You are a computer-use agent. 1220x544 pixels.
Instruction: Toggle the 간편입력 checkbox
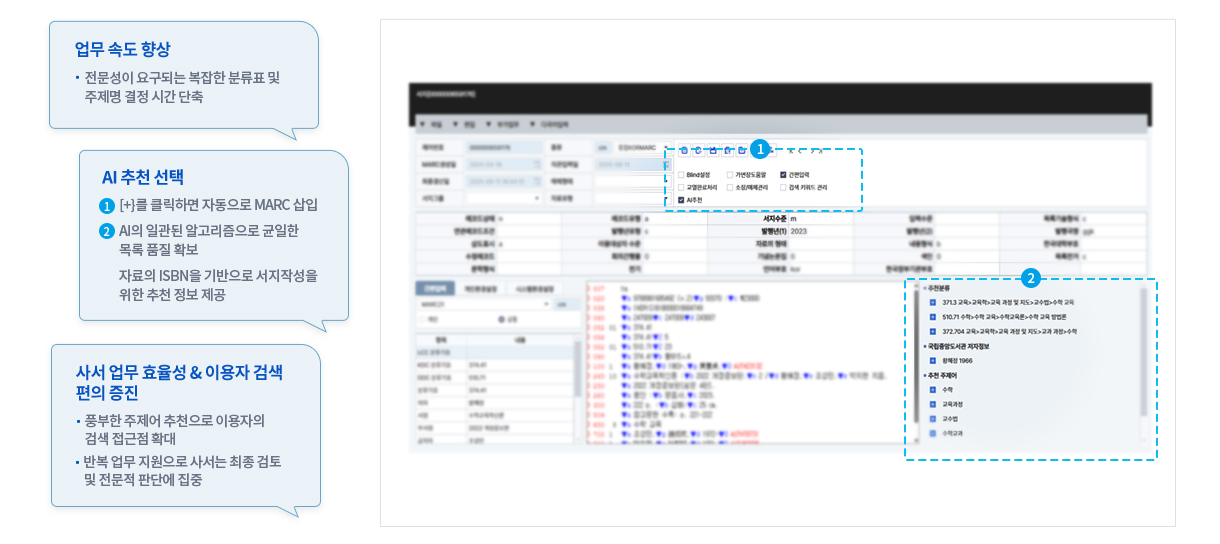point(783,174)
